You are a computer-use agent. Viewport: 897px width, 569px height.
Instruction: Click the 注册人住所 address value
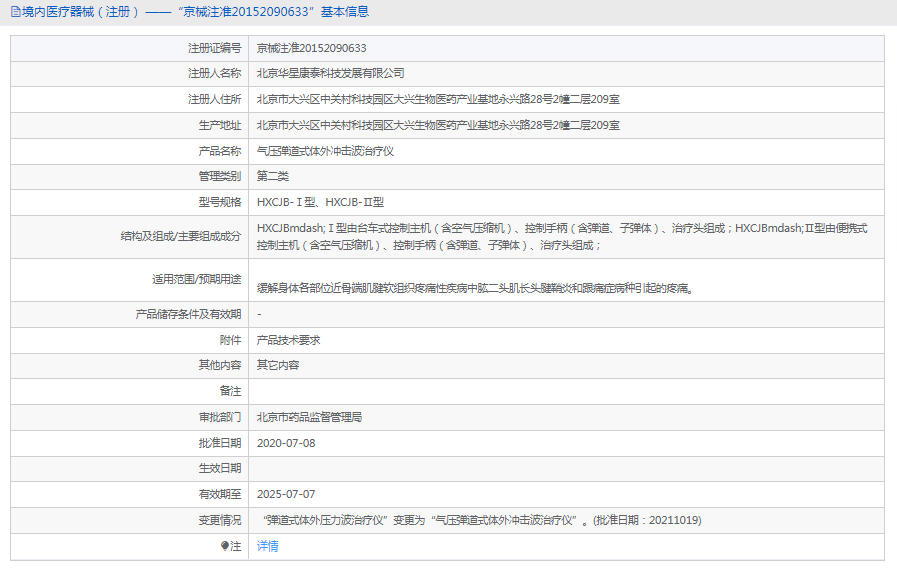pos(438,100)
